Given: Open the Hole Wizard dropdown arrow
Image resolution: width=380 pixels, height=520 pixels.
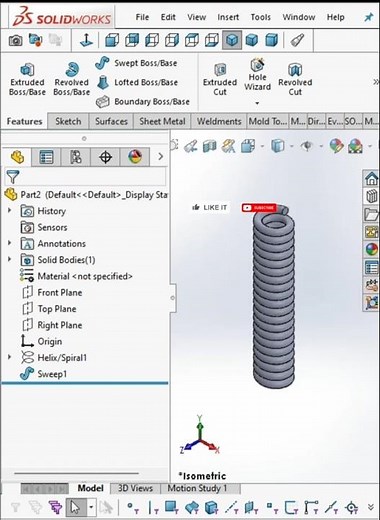Looking at the screenshot, I should point(257,103).
